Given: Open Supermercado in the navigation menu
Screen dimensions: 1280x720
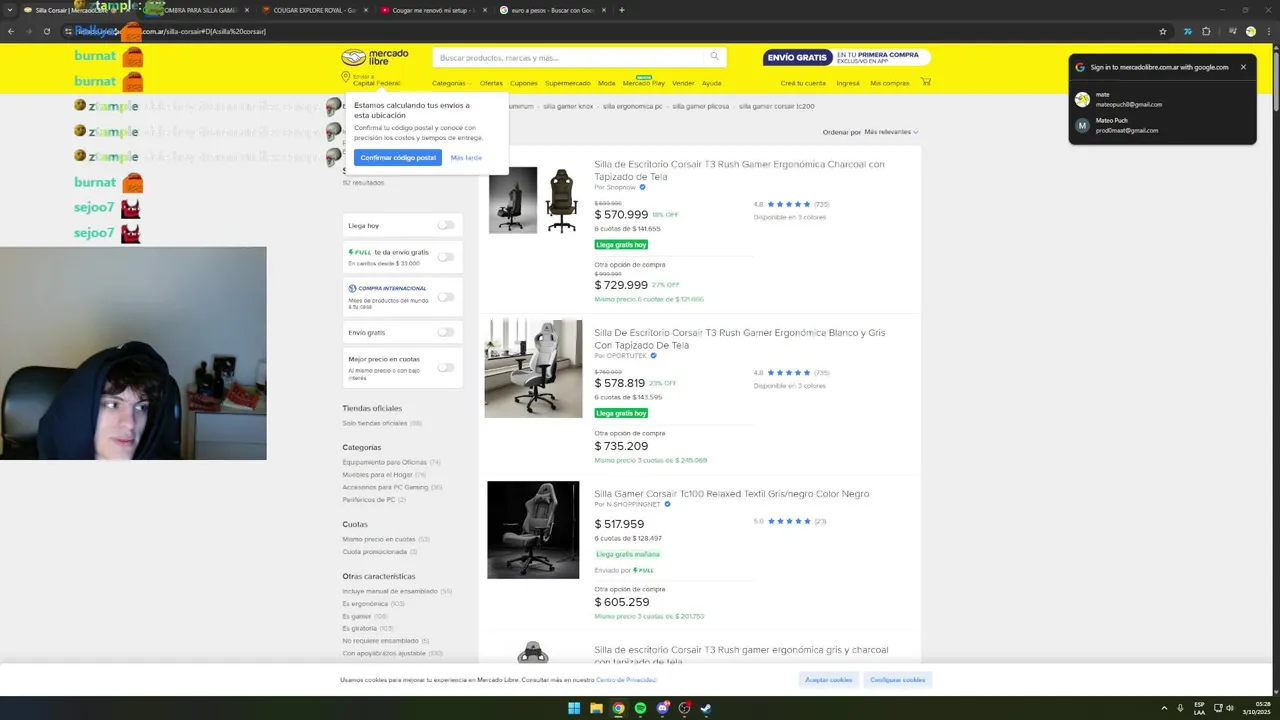Looking at the screenshot, I should click(x=567, y=83).
